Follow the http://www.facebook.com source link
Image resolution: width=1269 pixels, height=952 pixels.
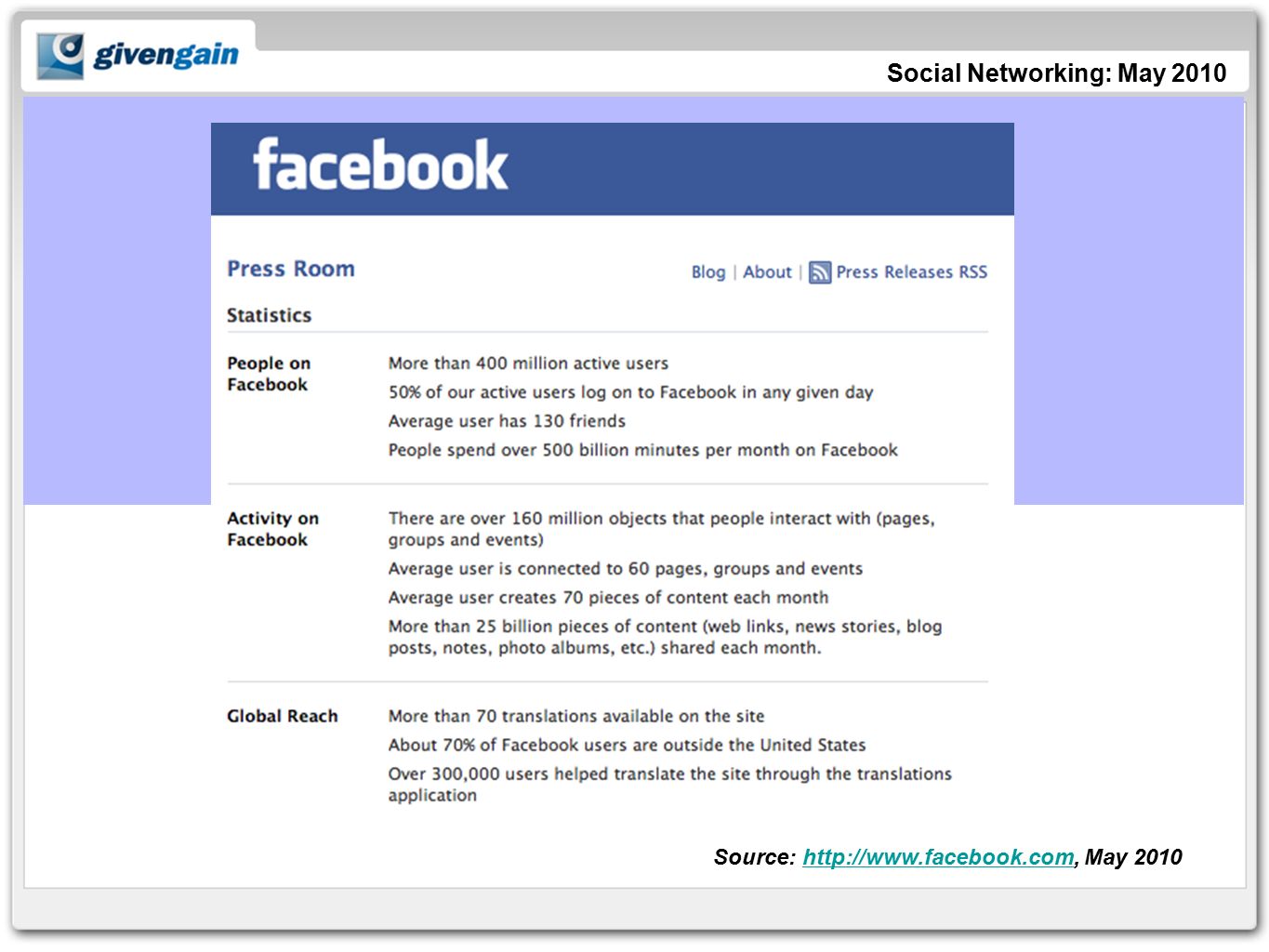click(938, 857)
